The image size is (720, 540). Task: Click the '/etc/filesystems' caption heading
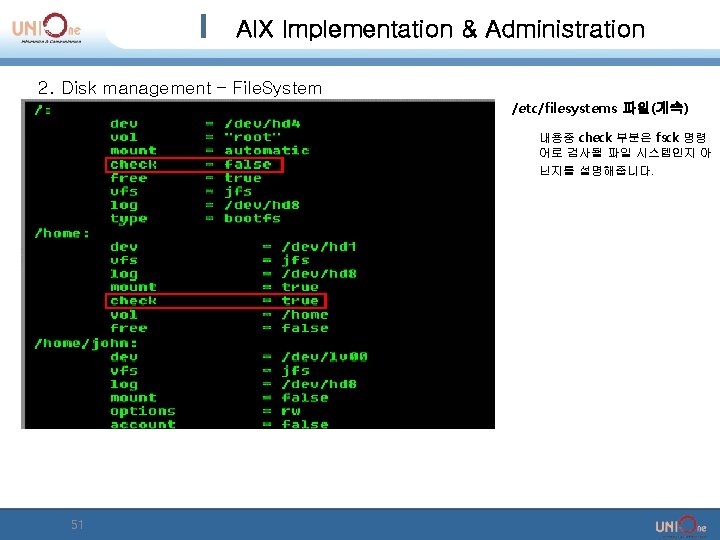coord(600,108)
